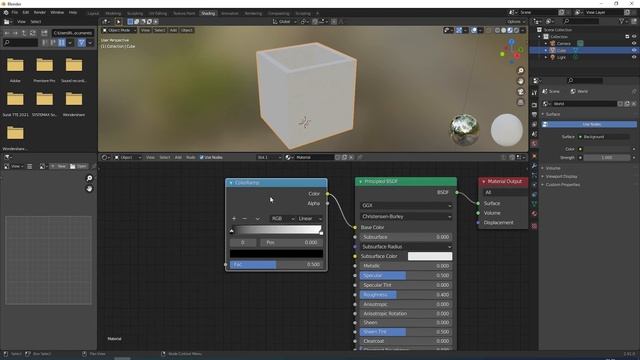Screen dimensions: 640x360
Task: Click the Render properties tab icon
Action: point(534,105)
